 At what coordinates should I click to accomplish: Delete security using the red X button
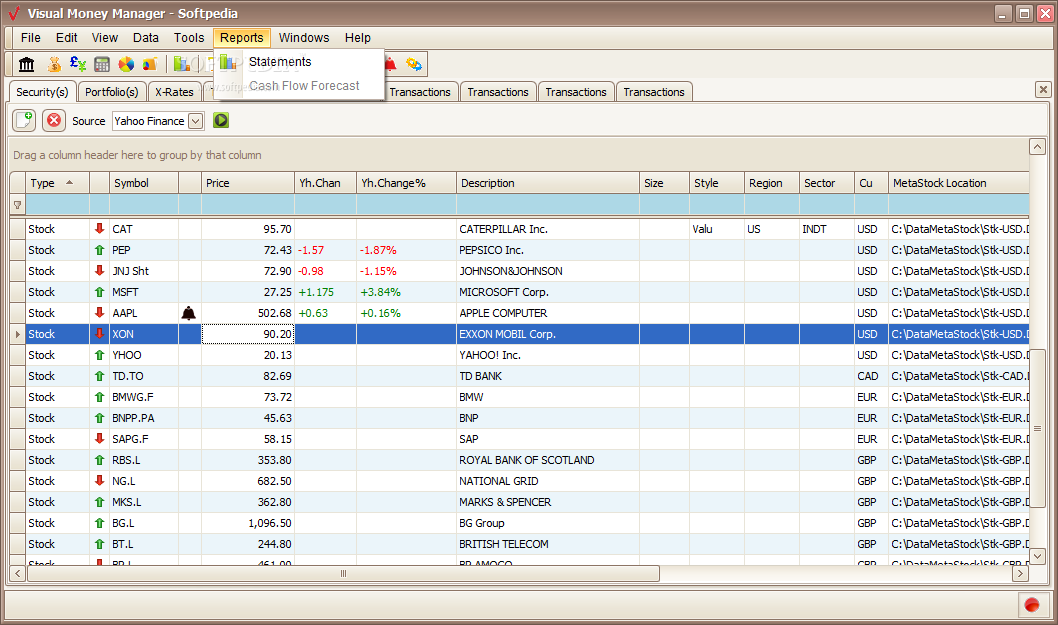click(54, 121)
